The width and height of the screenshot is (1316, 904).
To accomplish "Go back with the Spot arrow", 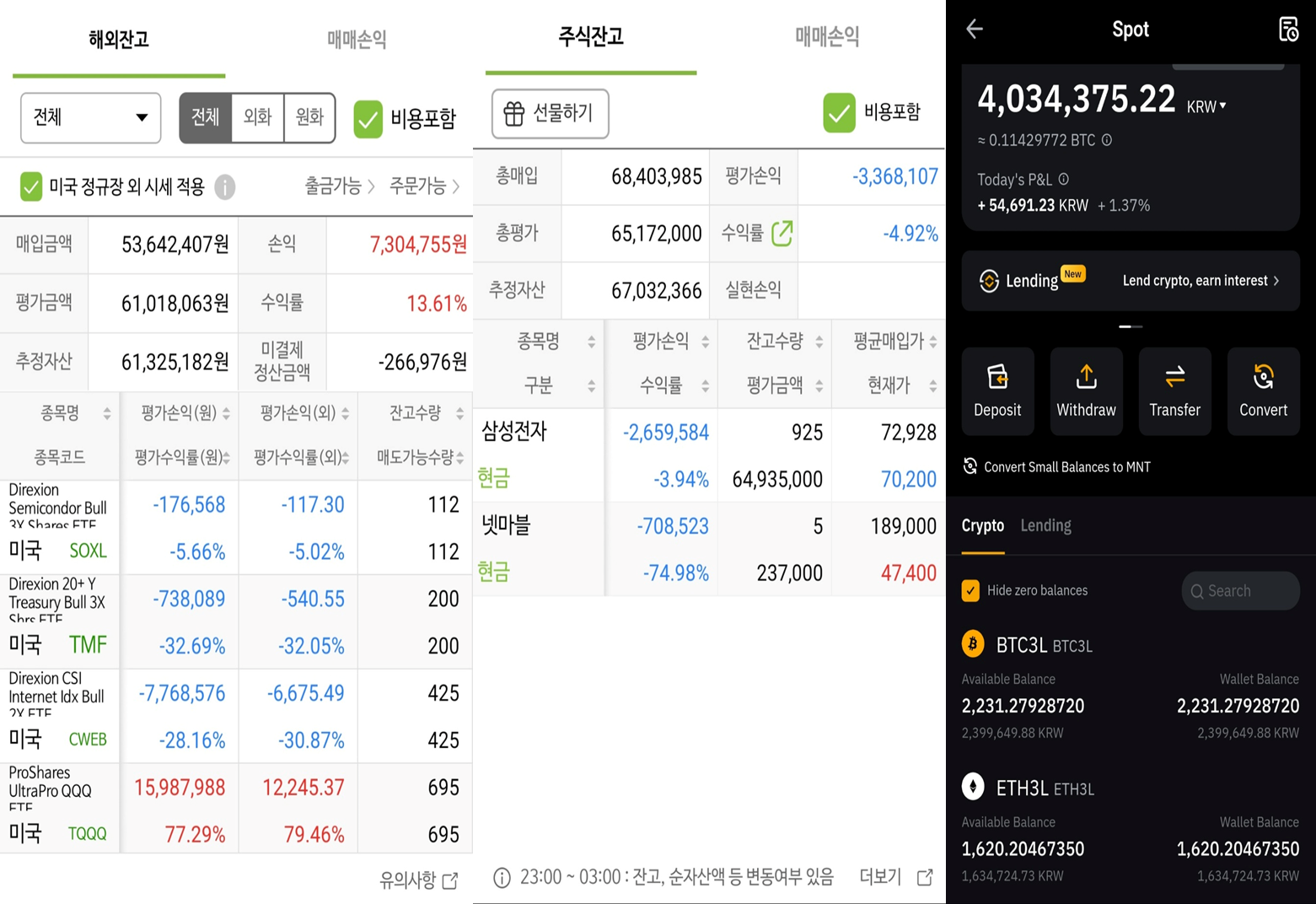I will [x=975, y=30].
